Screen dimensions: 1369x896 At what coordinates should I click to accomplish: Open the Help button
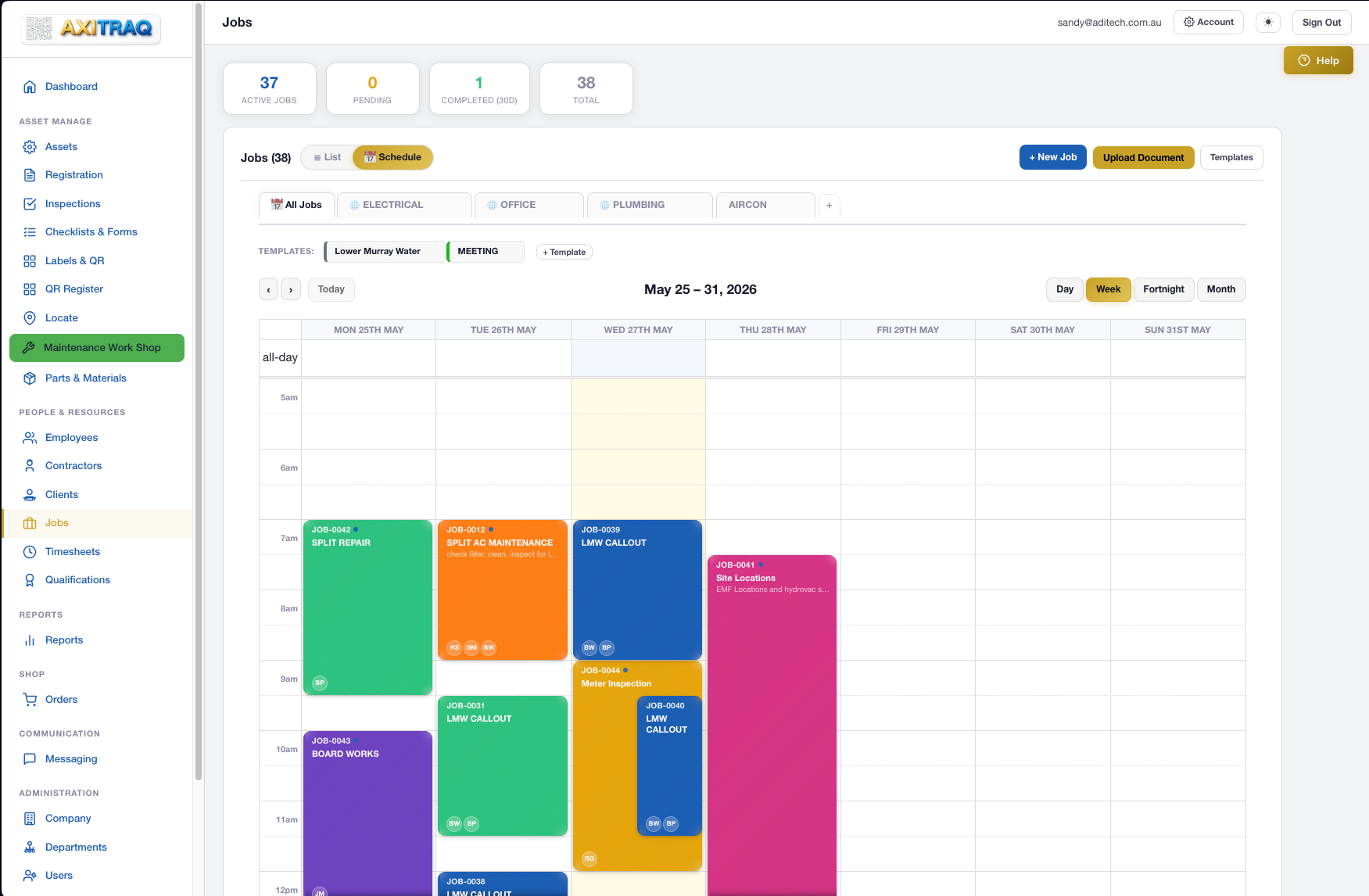point(1318,61)
